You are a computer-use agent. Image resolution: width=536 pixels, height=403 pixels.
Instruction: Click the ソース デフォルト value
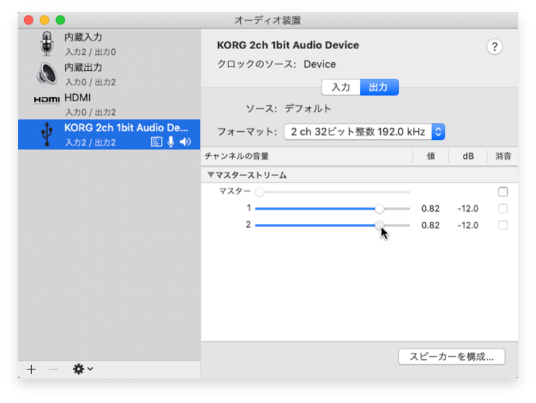[x=308, y=109]
